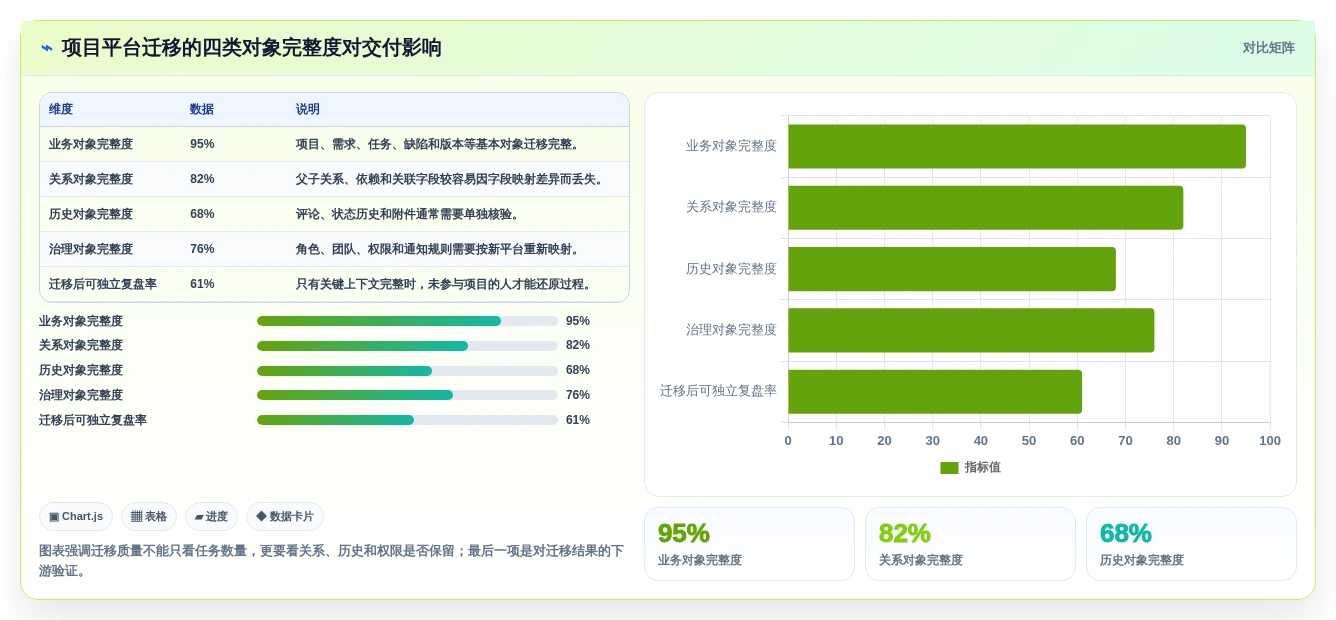Screen dimensions: 1336x620
Task: Click the 76% value in the table
Action: coord(202,249)
